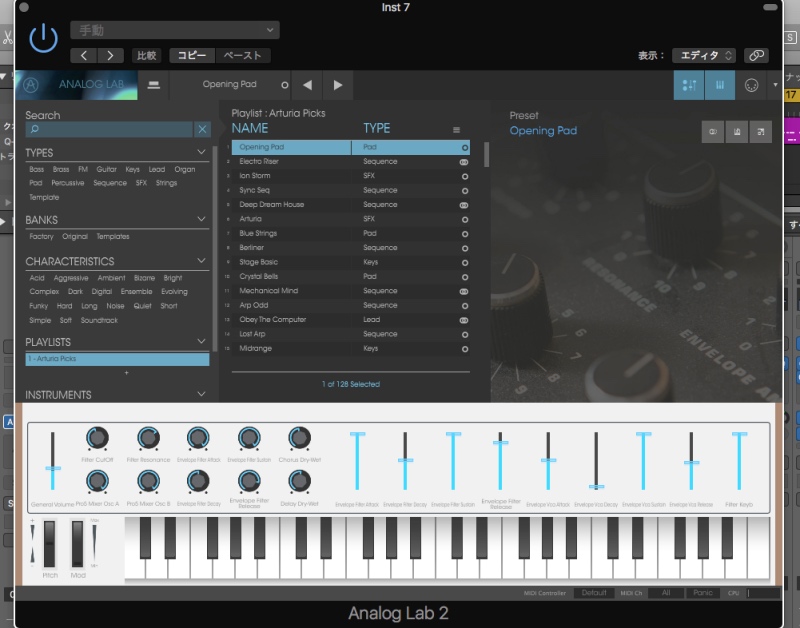Open the エディタ view dropdown
This screenshot has width=800, height=628.
click(x=704, y=55)
